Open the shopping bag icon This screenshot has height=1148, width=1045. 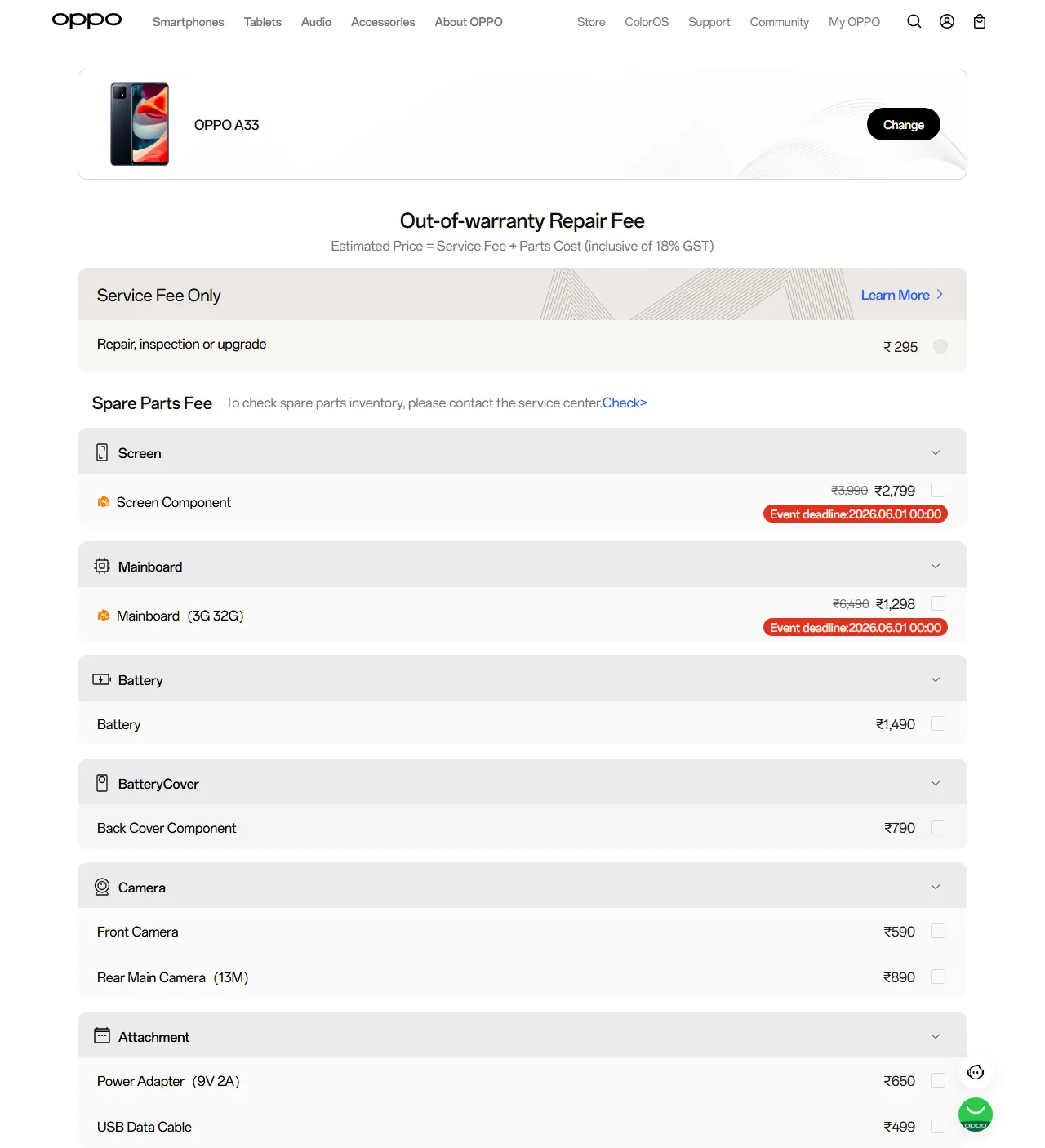point(980,21)
